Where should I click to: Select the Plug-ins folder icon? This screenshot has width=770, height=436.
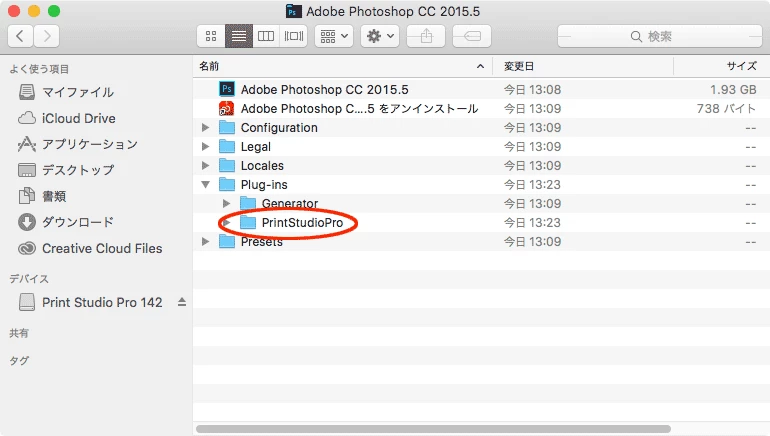pos(226,185)
